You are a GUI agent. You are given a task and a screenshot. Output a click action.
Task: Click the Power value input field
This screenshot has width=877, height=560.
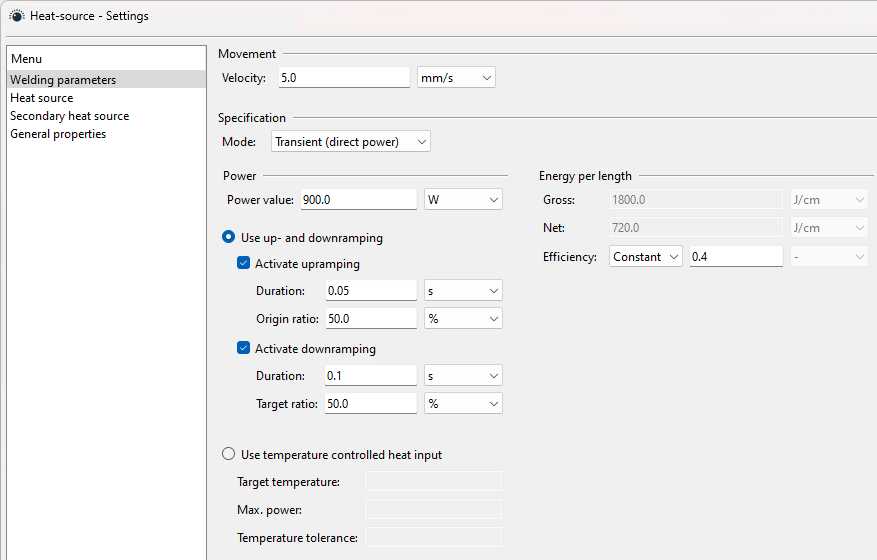[x=359, y=200]
